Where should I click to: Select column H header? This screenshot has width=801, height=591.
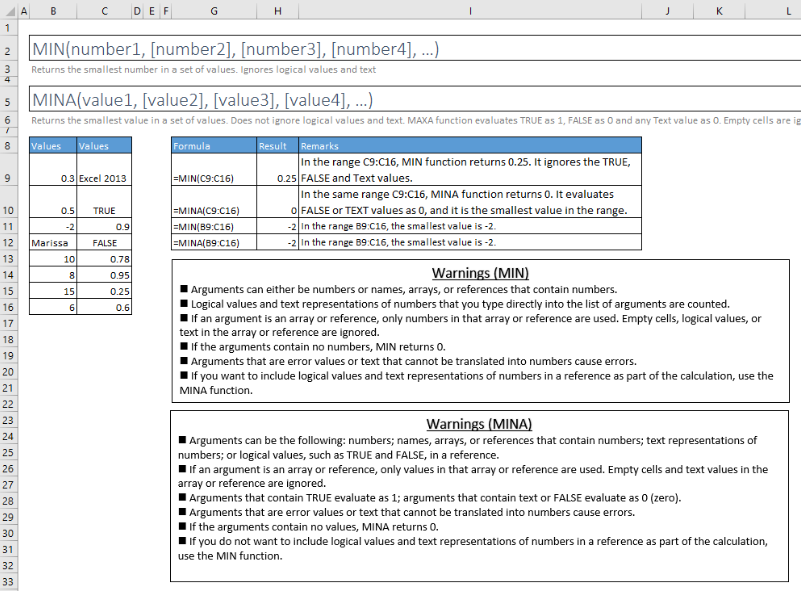pos(277,11)
